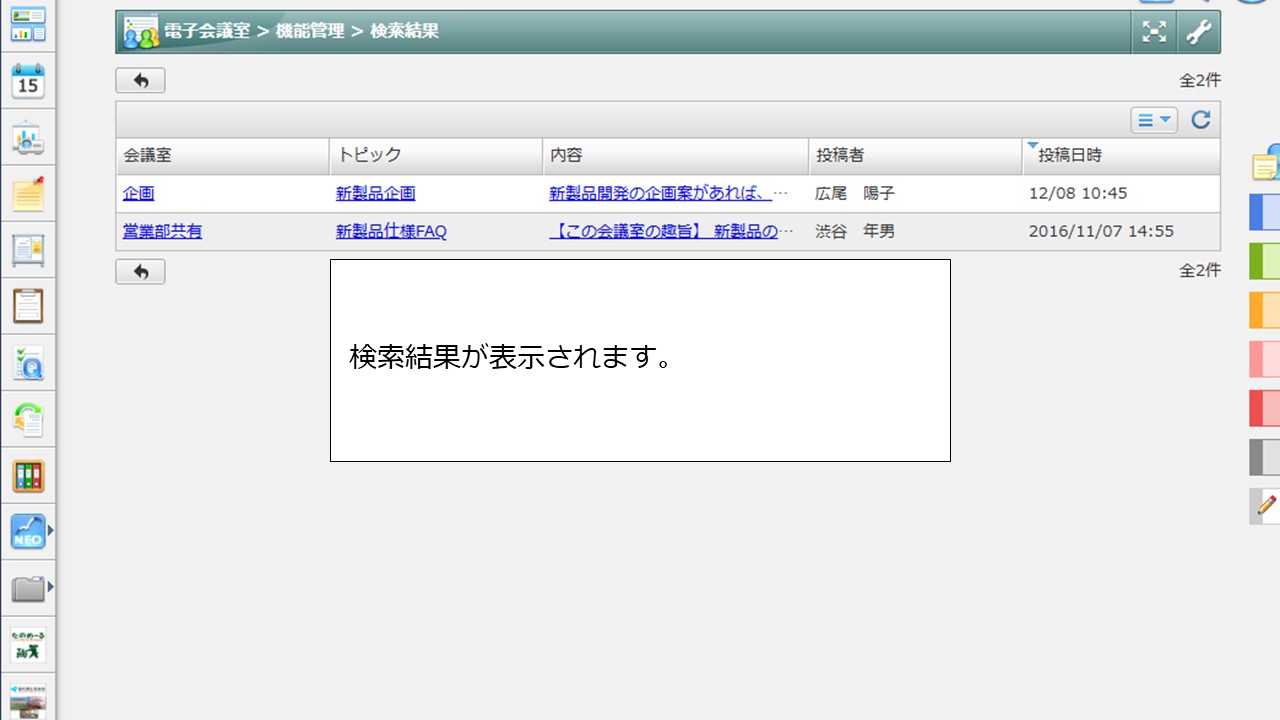Screen dimensions: 1280x720
Task: Click poster name 広尾 陽子
Action: click(x=855, y=194)
